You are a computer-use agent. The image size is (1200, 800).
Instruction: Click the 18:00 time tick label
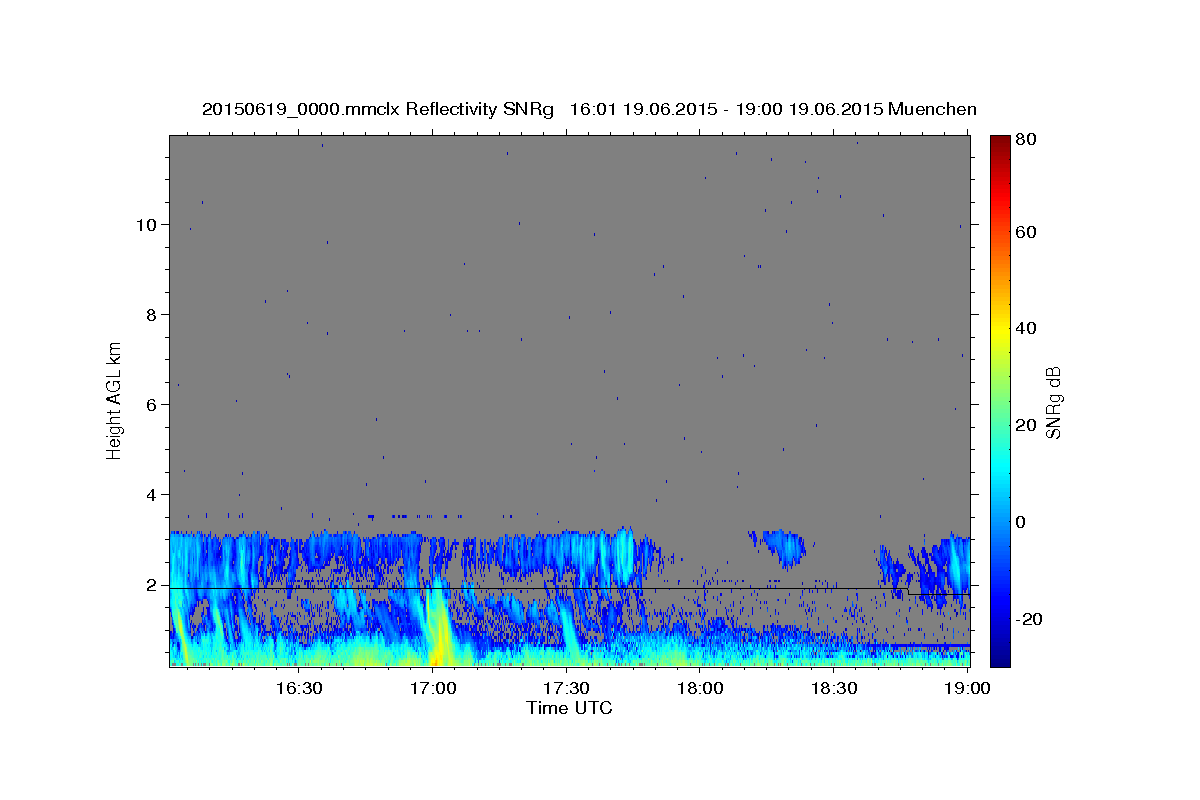[700, 688]
